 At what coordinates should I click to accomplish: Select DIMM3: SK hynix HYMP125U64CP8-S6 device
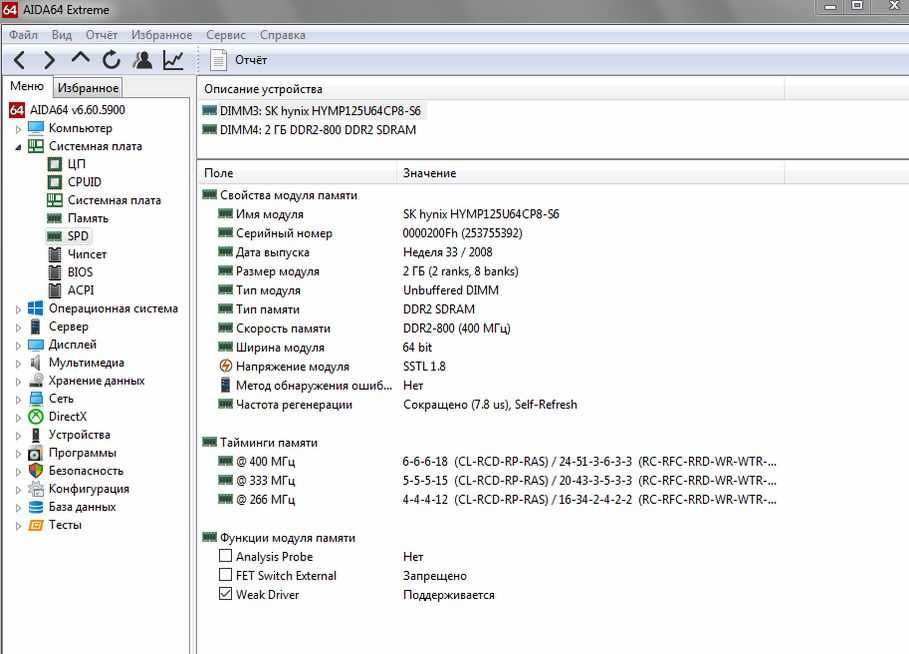(312, 111)
